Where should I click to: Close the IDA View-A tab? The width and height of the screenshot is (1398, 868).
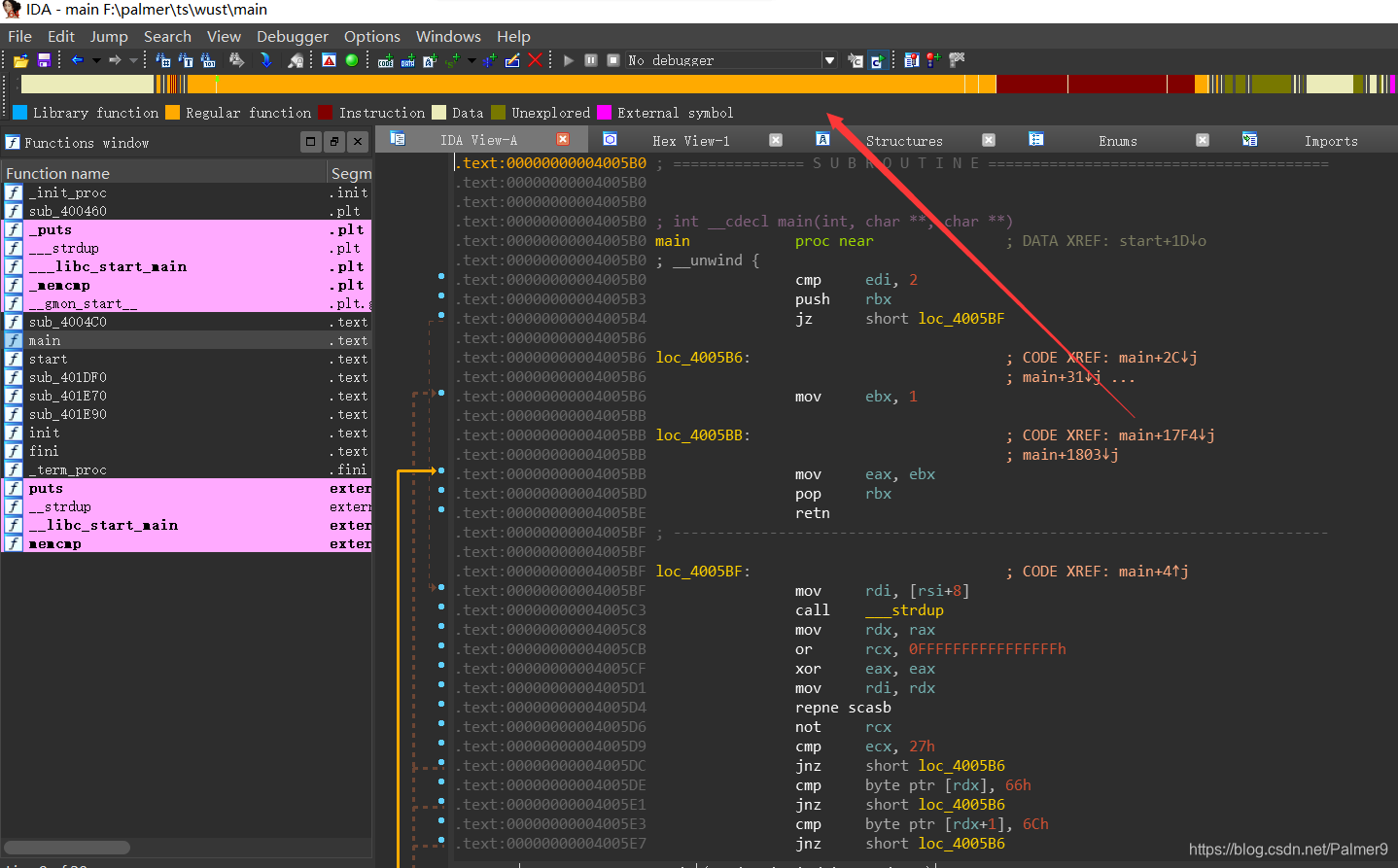point(563,140)
